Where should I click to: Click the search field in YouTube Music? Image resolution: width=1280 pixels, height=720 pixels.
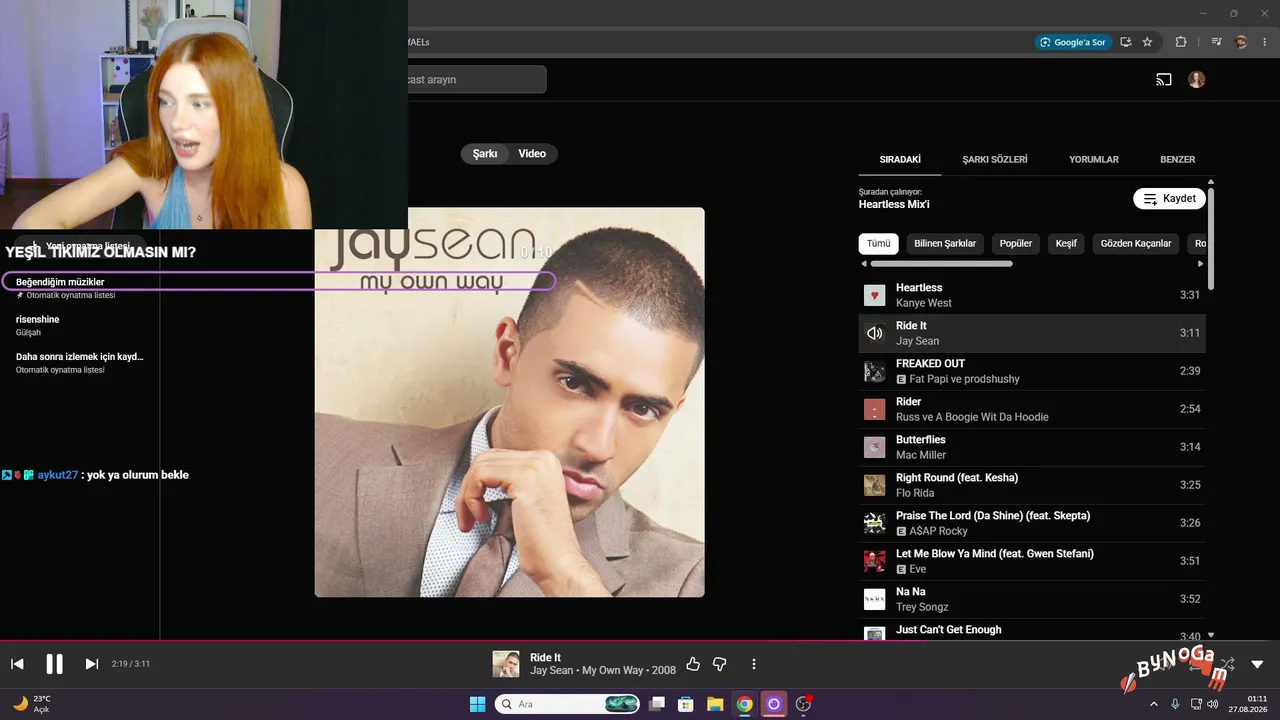tap(476, 80)
